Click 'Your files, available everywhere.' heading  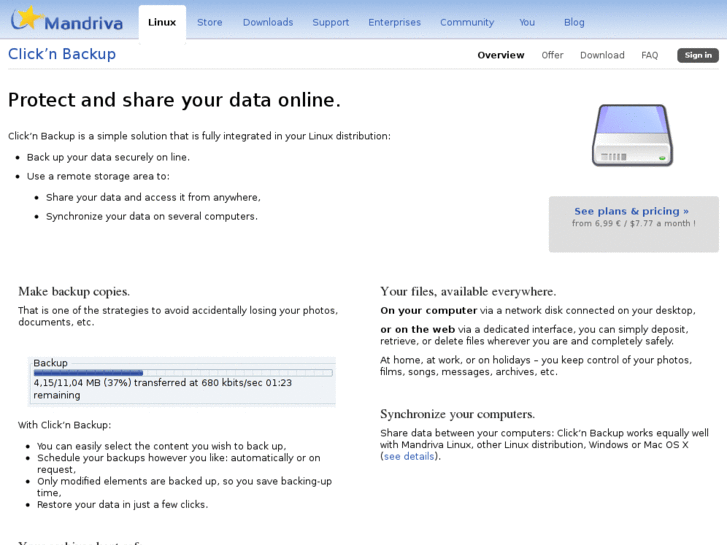(468, 291)
